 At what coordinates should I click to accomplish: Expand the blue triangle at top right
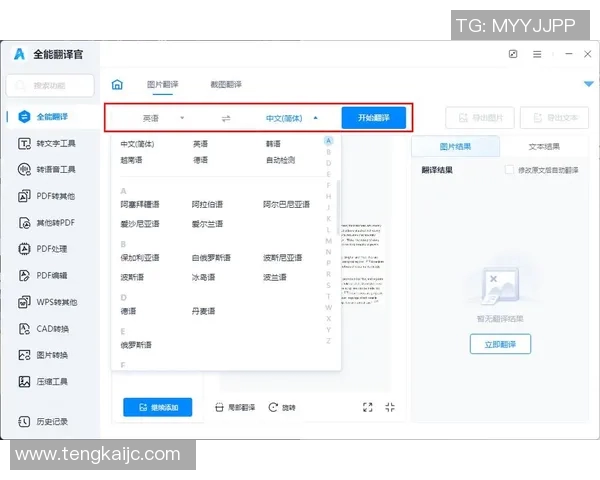coord(589,84)
